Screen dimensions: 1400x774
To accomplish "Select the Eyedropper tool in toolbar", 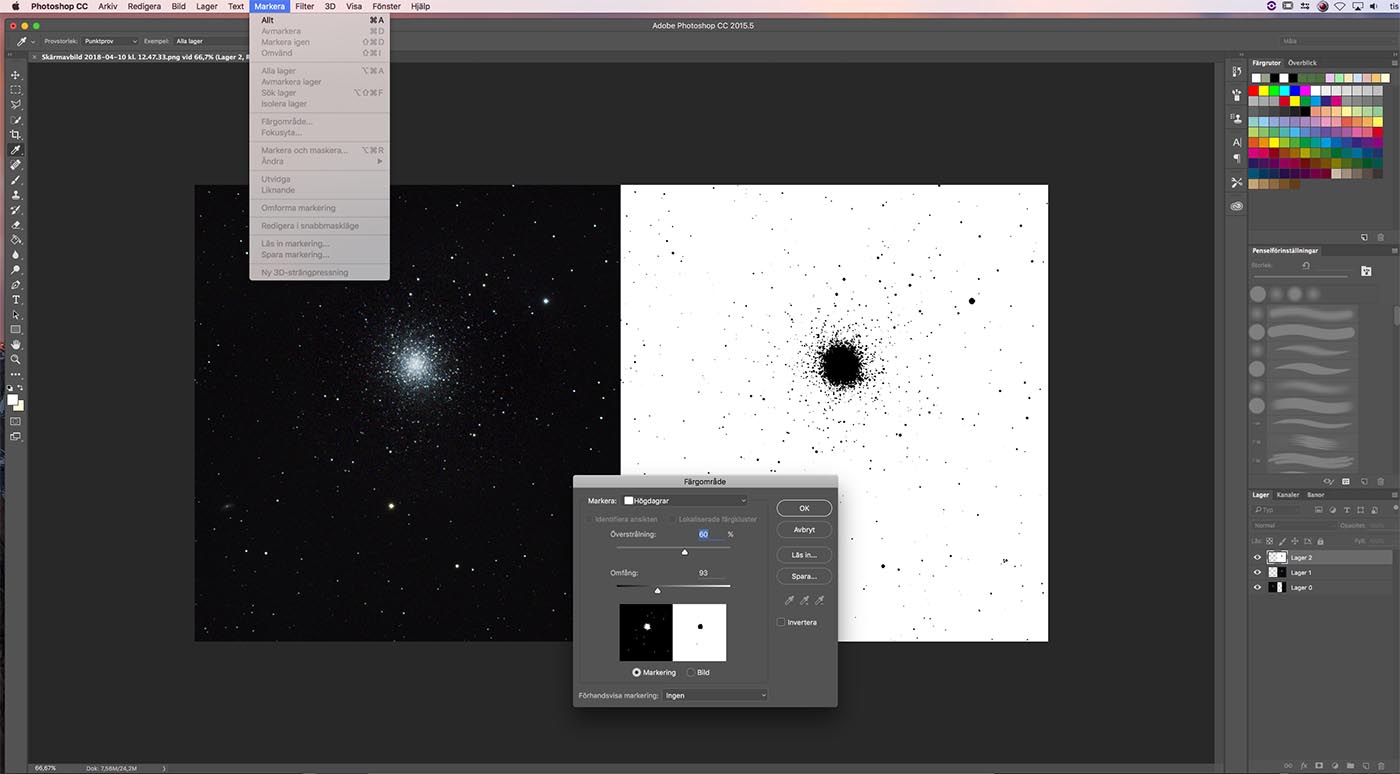I will [15, 150].
